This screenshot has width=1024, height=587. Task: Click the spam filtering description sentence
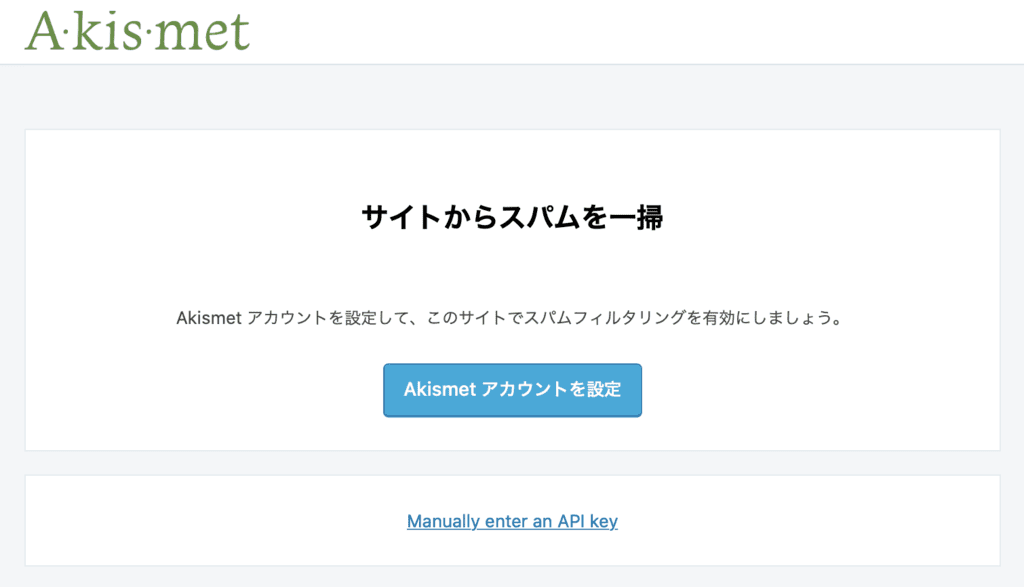(x=512, y=319)
